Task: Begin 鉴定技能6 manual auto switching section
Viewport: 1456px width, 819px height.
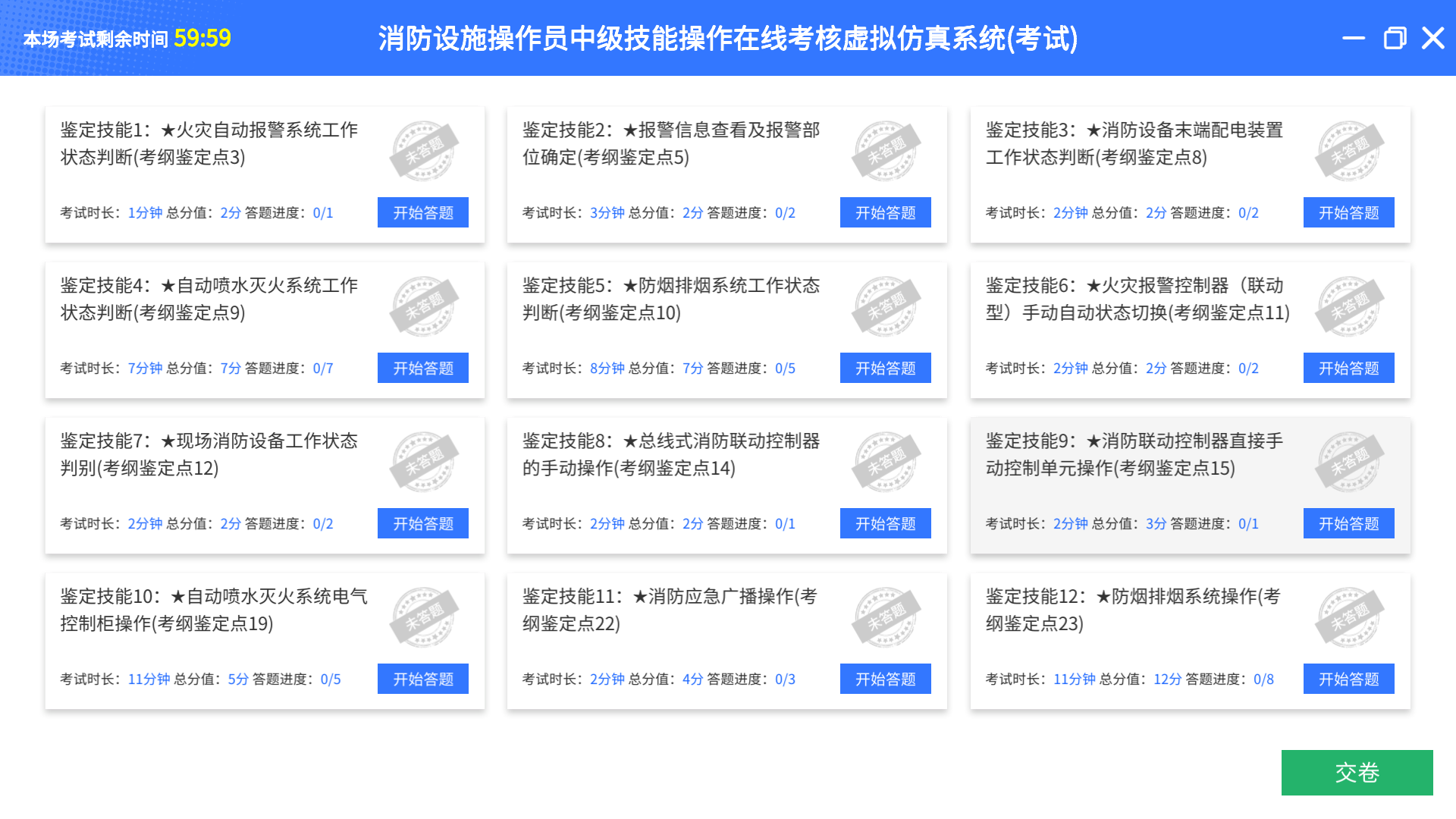Action: pos(1348,368)
